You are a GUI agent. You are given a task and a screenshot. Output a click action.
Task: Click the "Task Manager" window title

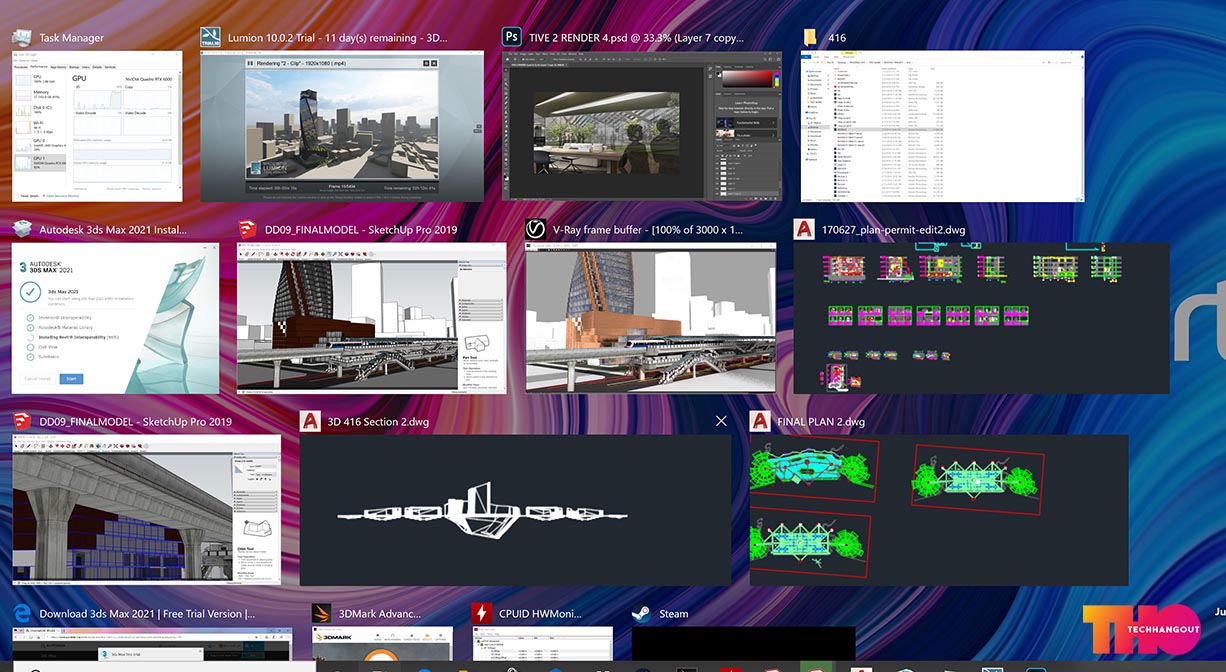click(x=72, y=38)
